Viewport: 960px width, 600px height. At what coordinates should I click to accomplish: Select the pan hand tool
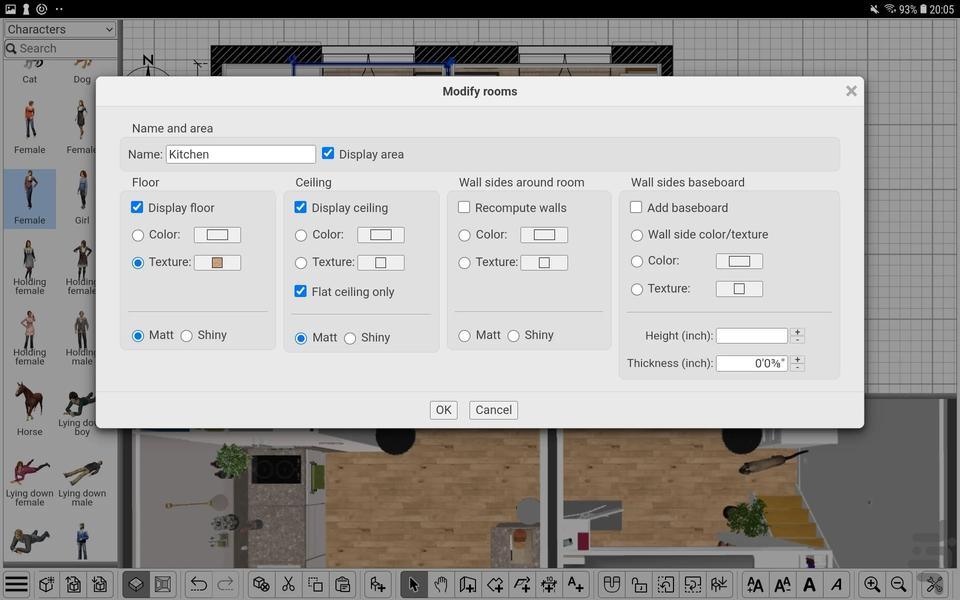pos(441,584)
